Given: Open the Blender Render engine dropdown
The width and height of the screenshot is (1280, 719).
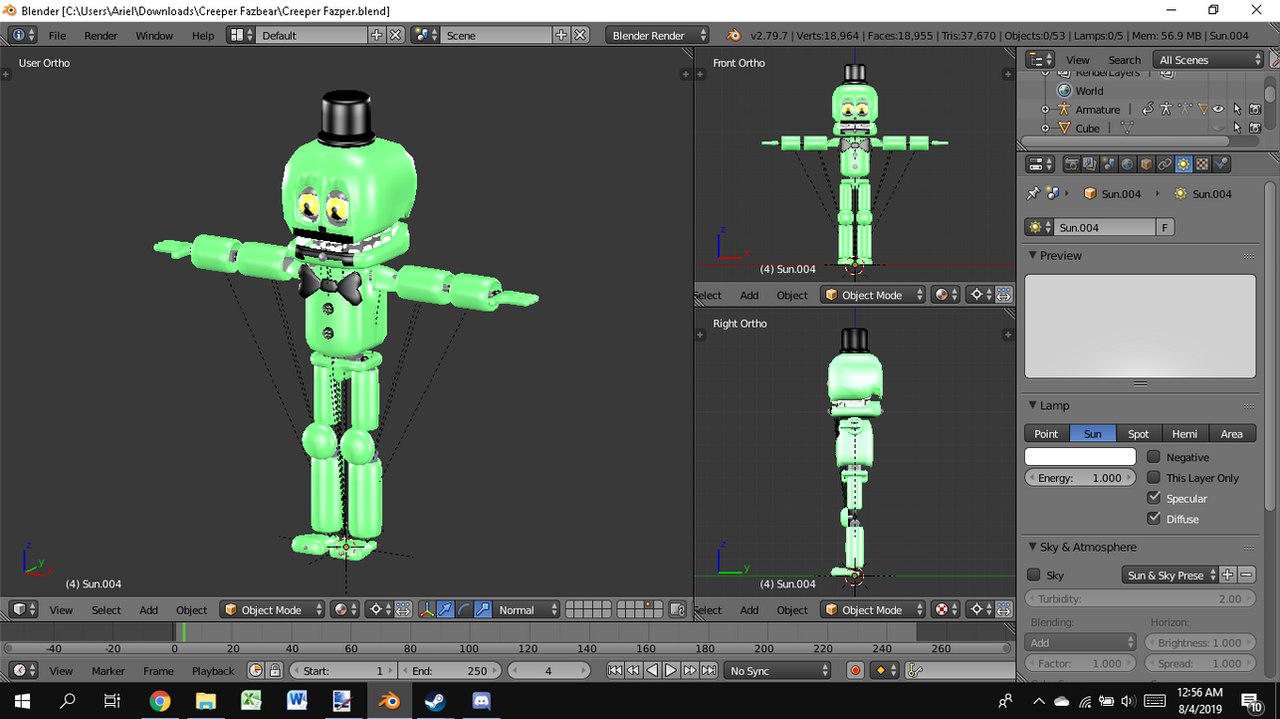Looking at the screenshot, I should [x=657, y=35].
